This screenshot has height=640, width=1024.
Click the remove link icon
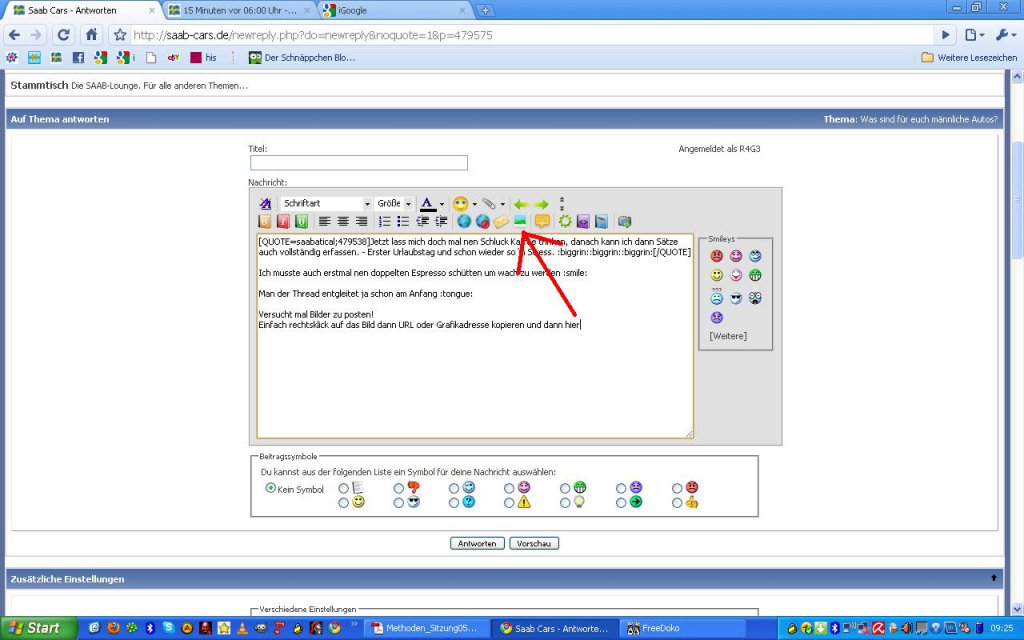click(x=483, y=221)
